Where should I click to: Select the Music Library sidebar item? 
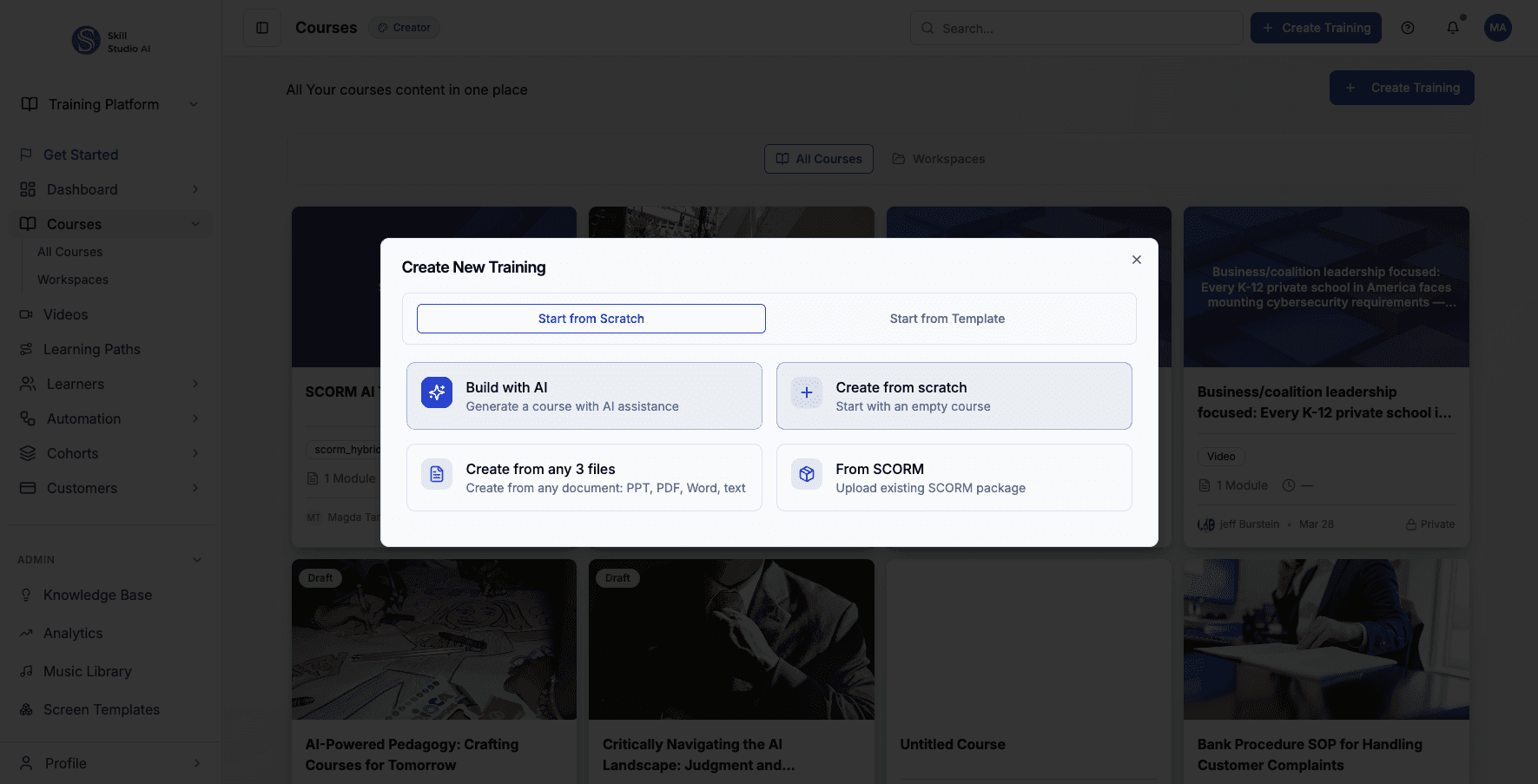click(x=86, y=671)
